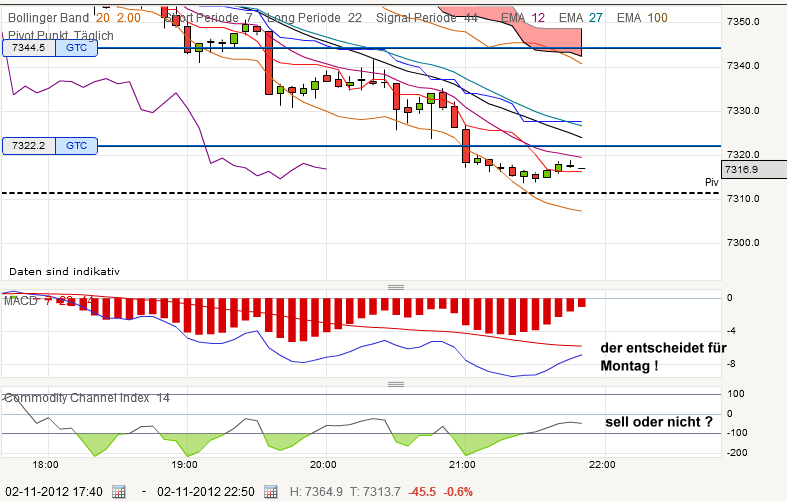This screenshot has height=501, width=787.
Task: Click the -0.6% percent change value
Action: click(x=458, y=491)
